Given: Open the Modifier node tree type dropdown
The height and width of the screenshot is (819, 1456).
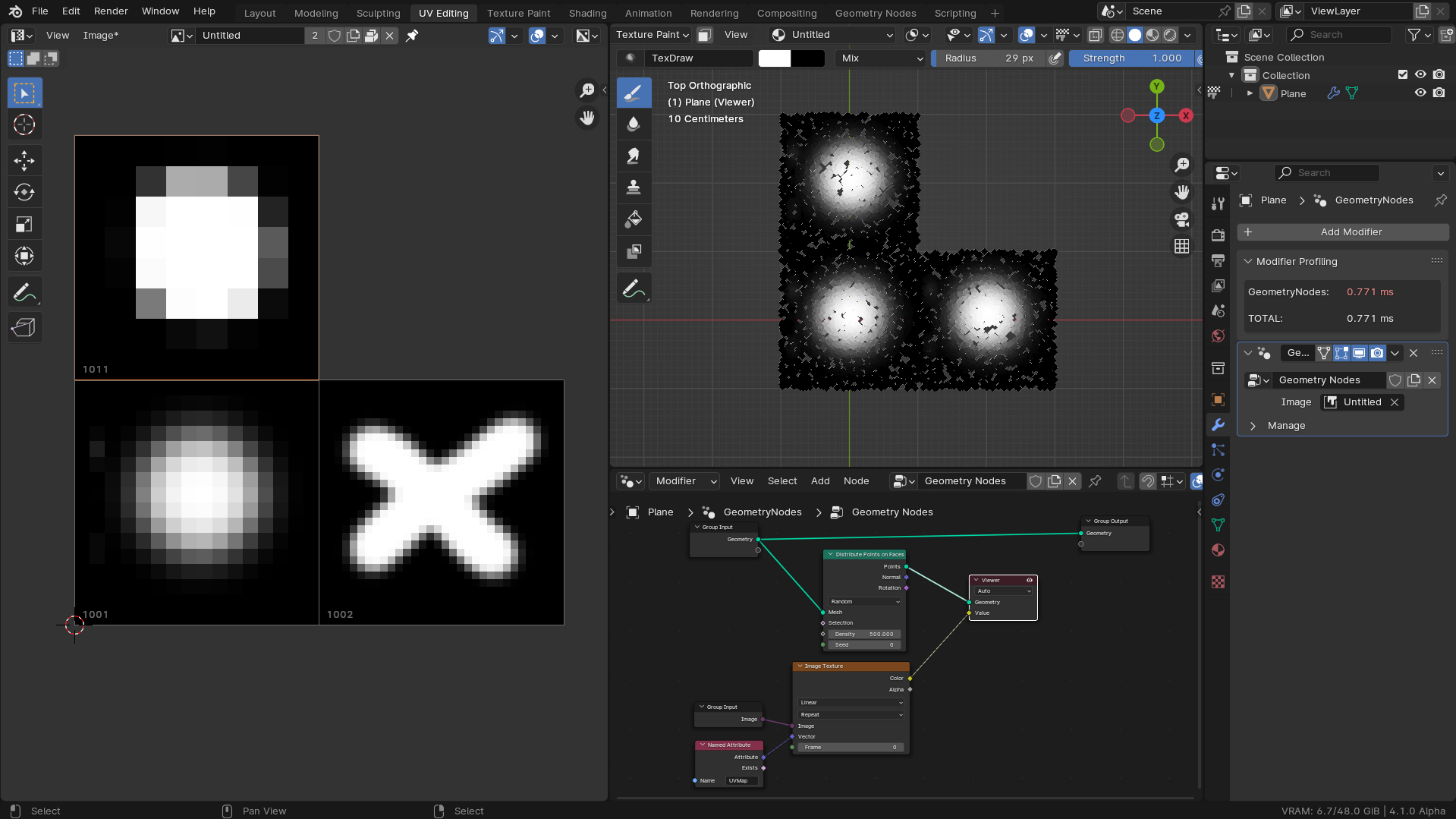Looking at the screenshot, I should click(685, 481).
